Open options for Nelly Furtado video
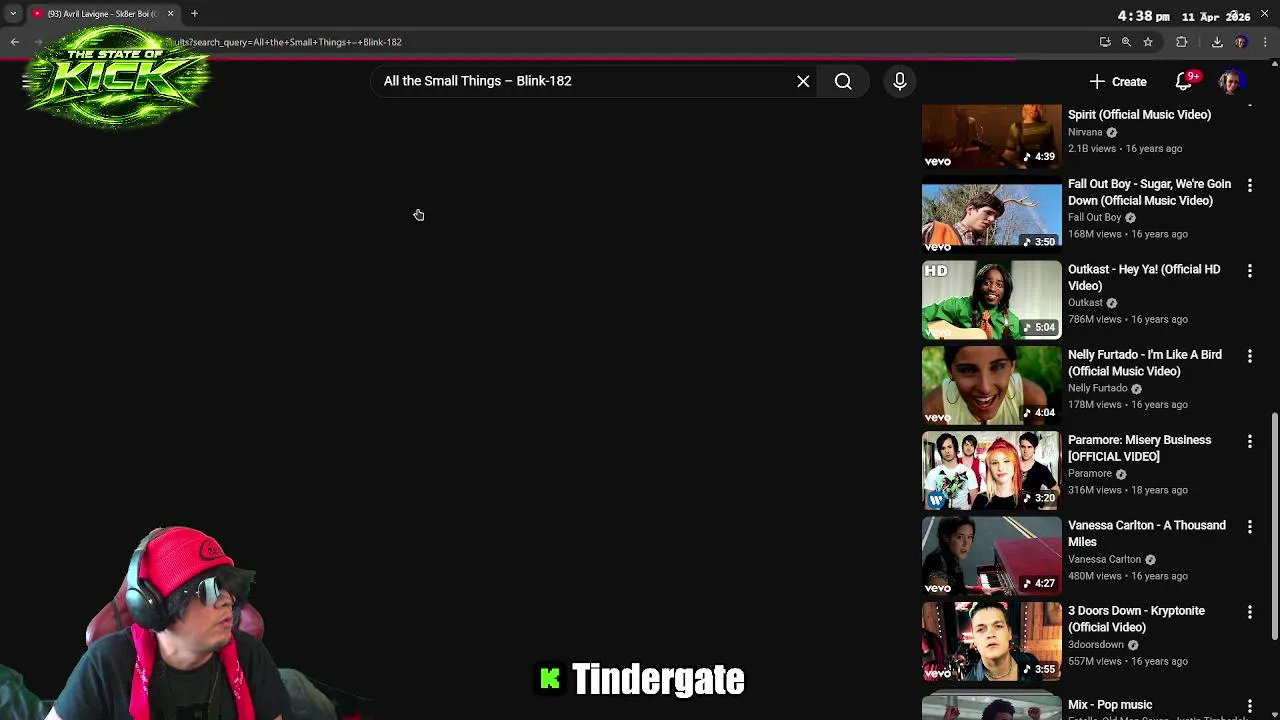1280x720 pixels. coord(1249,356)
